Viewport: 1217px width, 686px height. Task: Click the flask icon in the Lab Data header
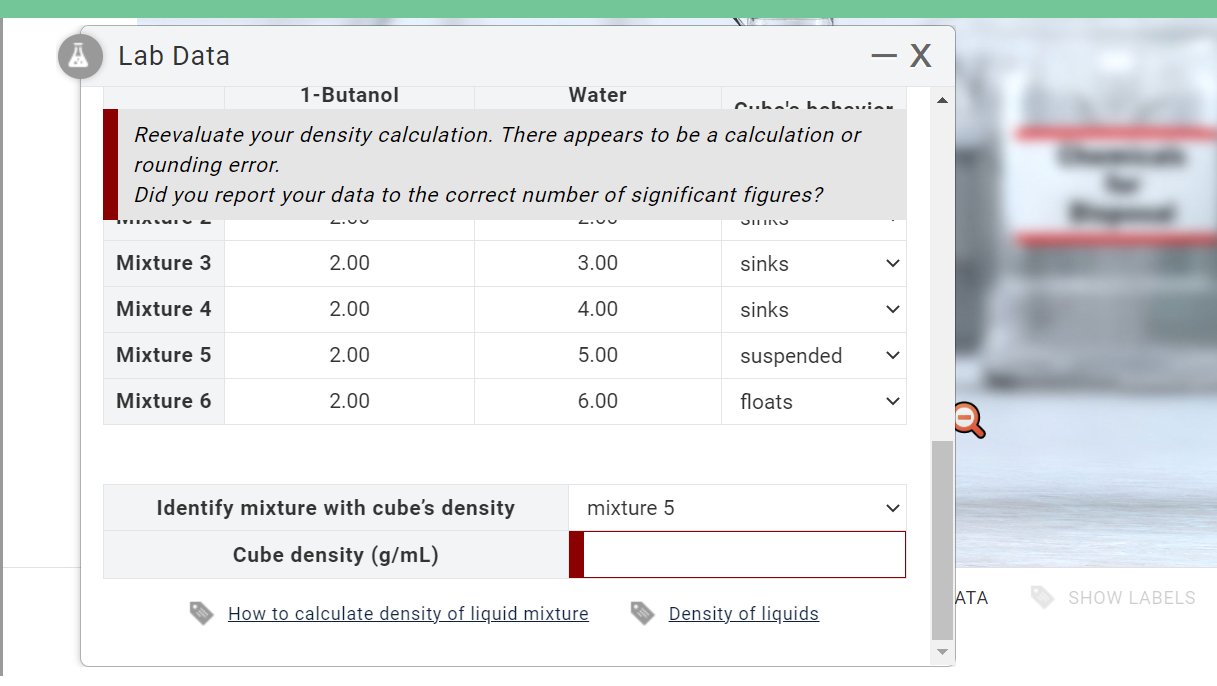coord(80,56)
